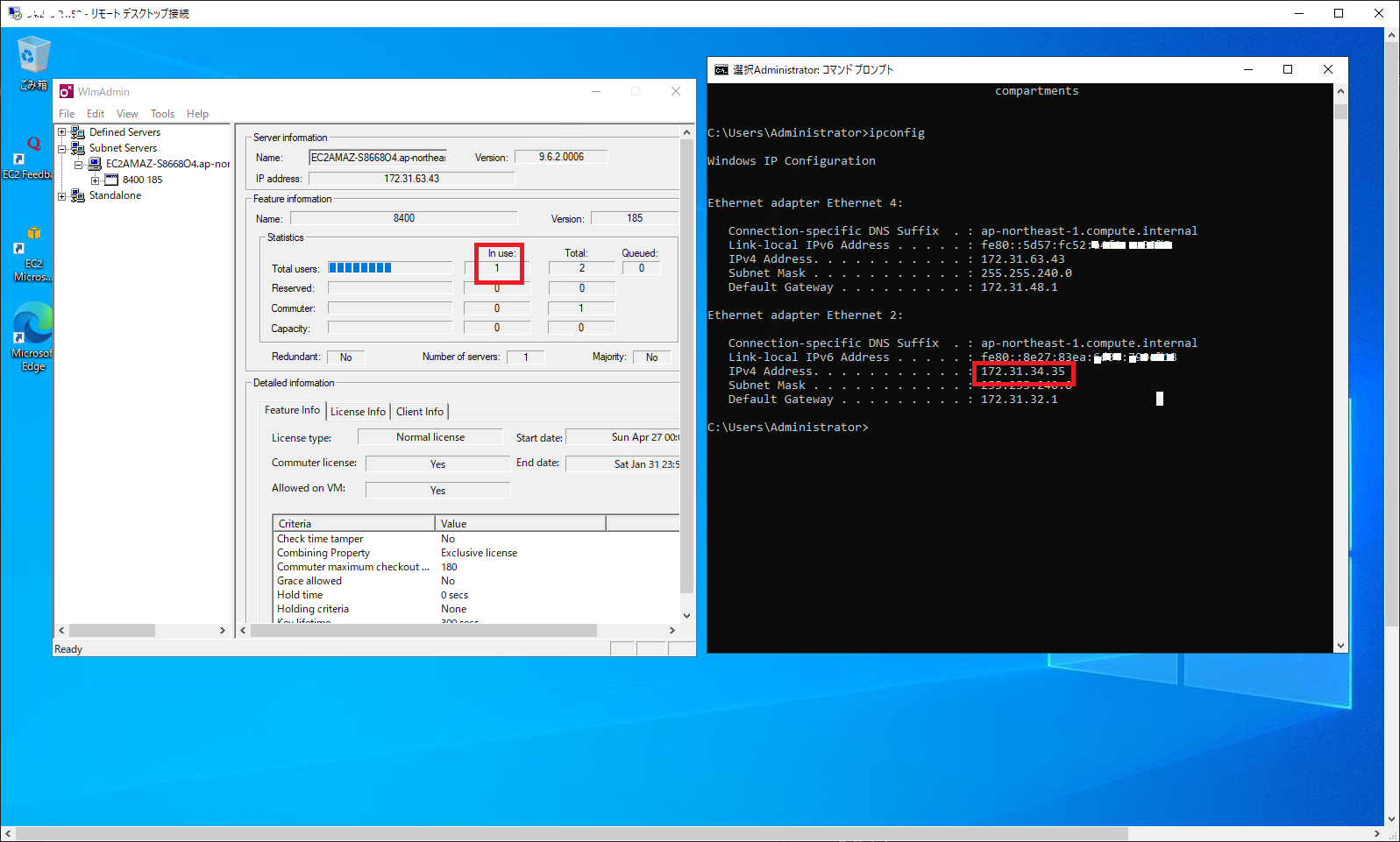Launch Microsoft Edge from the desktop
This screenshot has width=1400, height=842.
[32, 337]
